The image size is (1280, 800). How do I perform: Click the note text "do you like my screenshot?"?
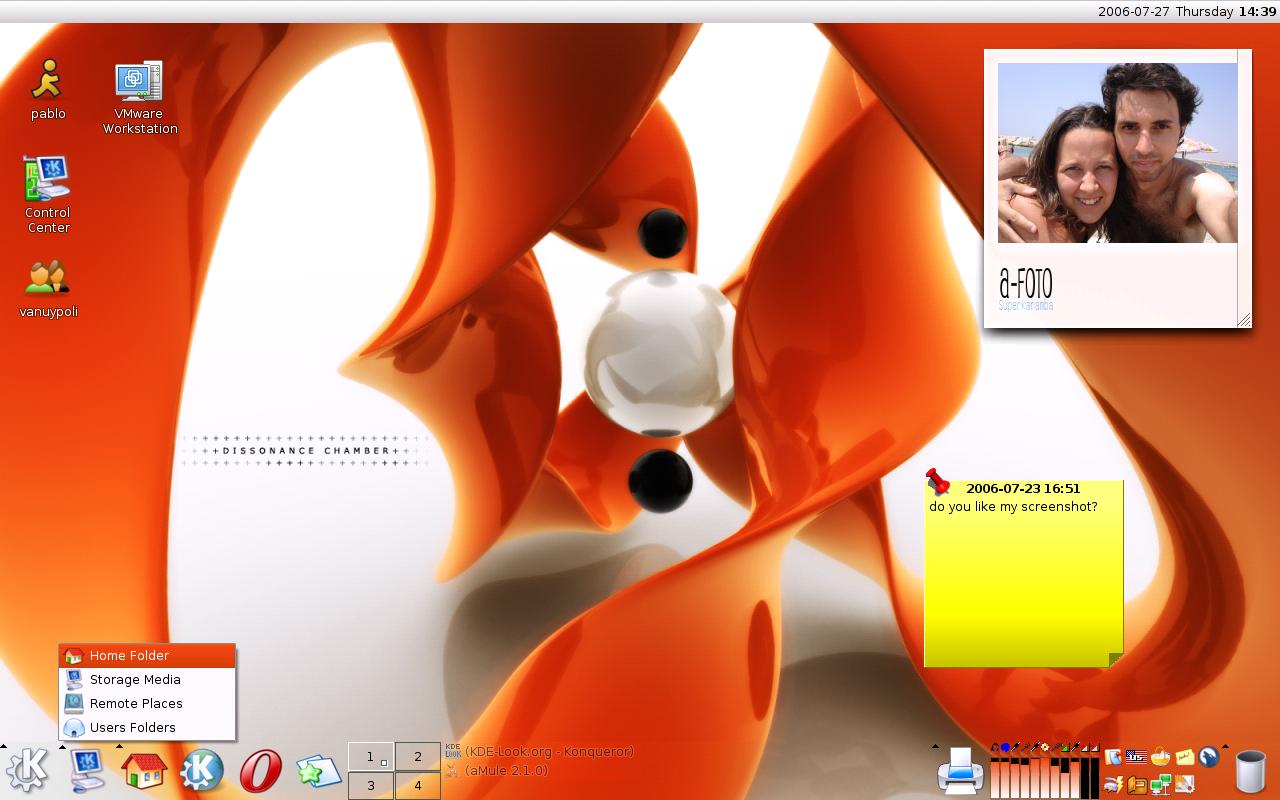[x=1013, y=507]
